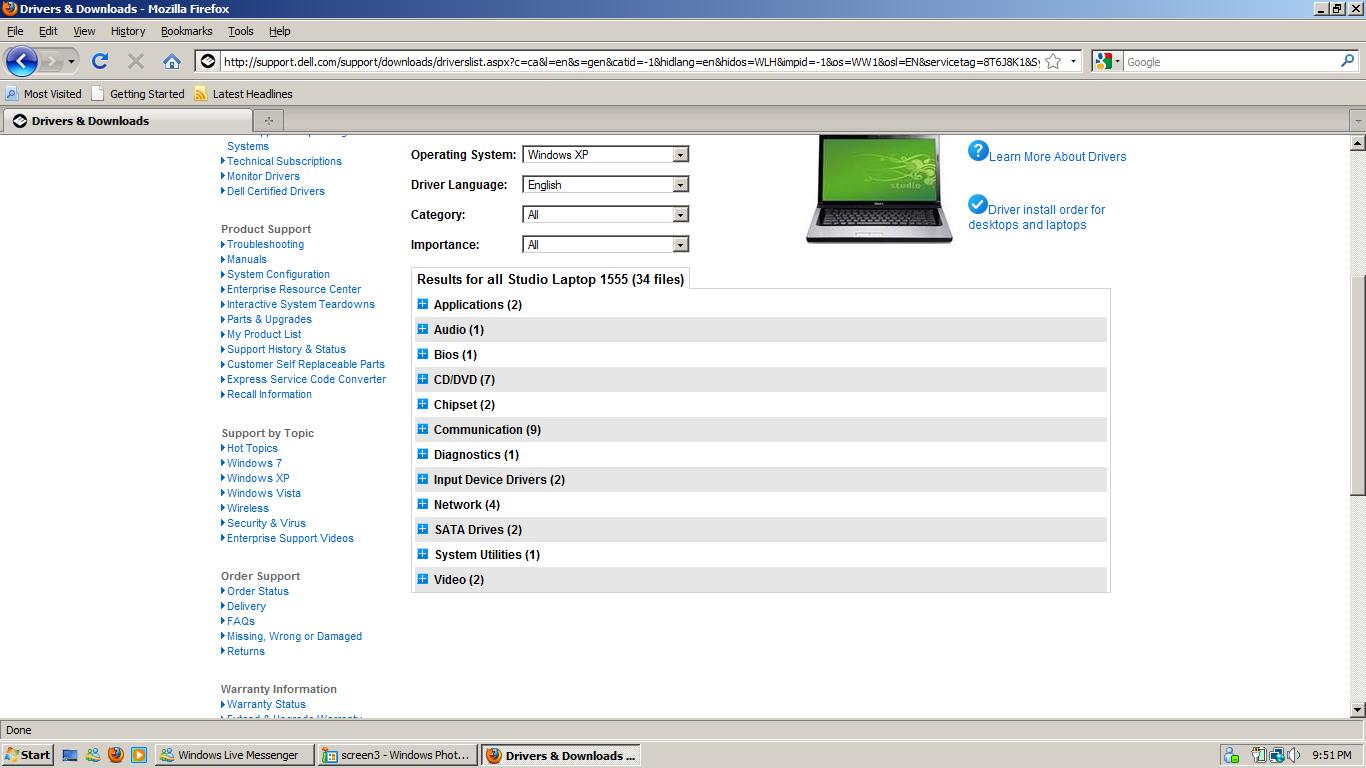Open the volume tray icon
Viewport: 1366px width, 768px height.
[x=1294, y=755]
